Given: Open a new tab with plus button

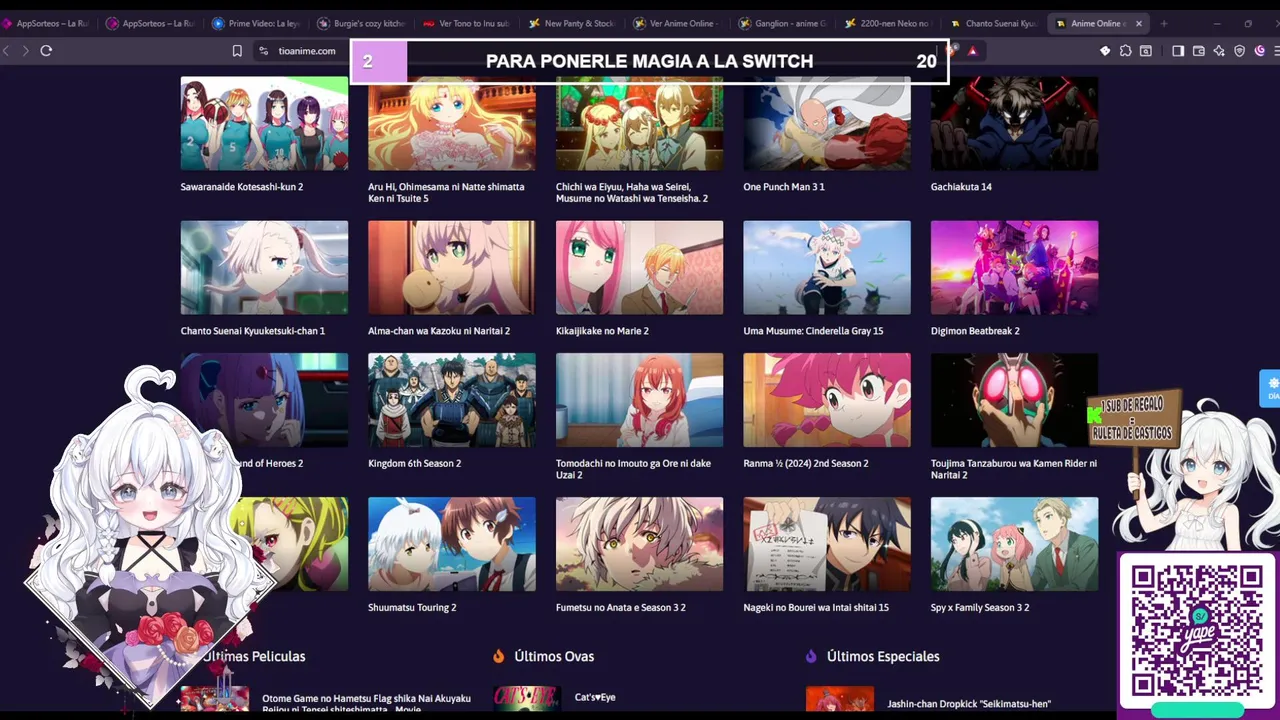Looking at the screenshot, I should [1163, 23].
